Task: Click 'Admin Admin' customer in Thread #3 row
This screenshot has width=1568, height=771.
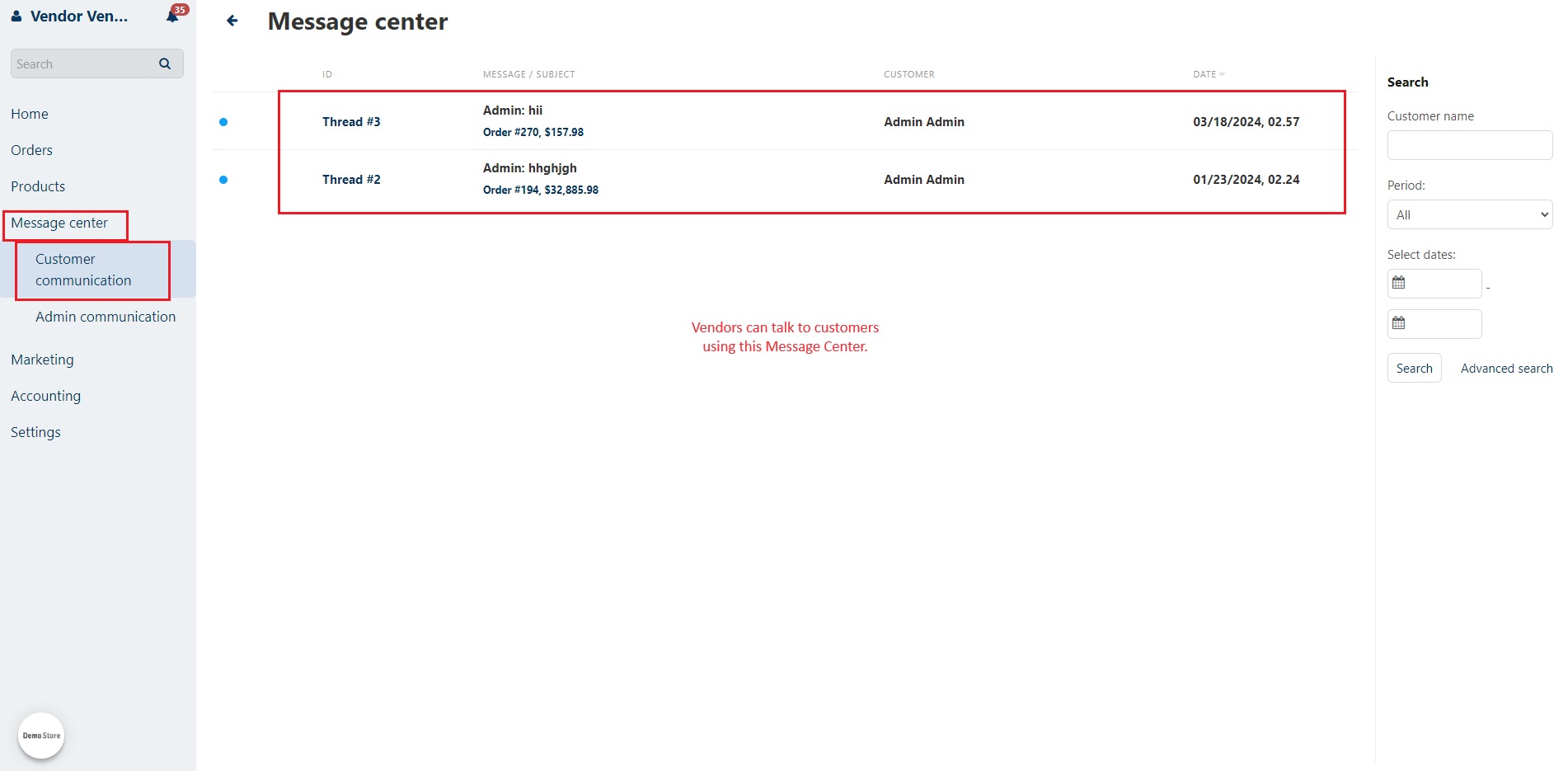Action: [x=924, y=122]
